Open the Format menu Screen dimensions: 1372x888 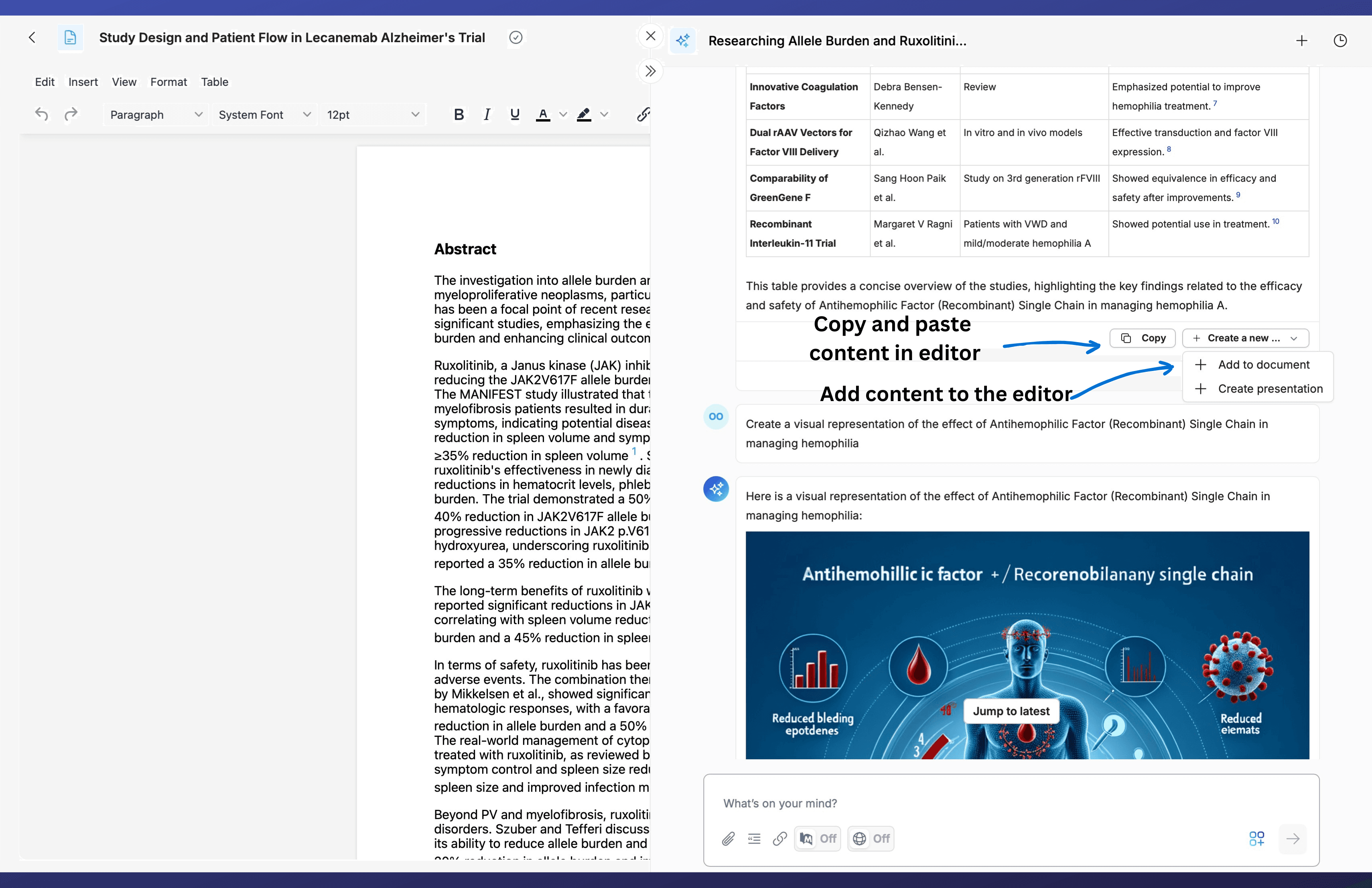coord(168,82)
